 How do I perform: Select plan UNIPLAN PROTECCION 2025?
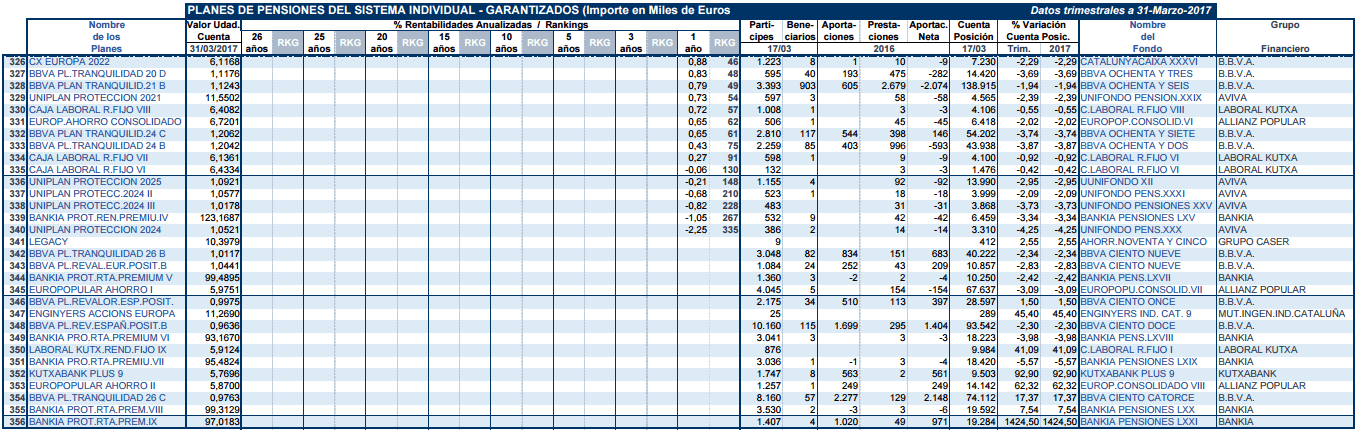(x=94, y=182)
